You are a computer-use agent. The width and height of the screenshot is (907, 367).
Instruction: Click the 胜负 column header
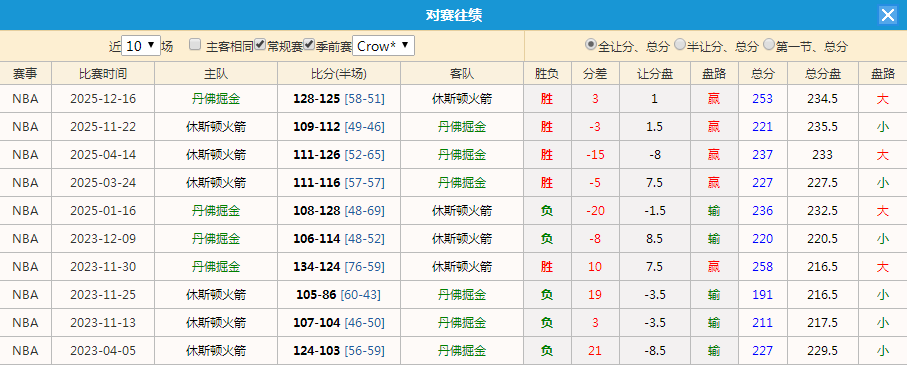547,74
